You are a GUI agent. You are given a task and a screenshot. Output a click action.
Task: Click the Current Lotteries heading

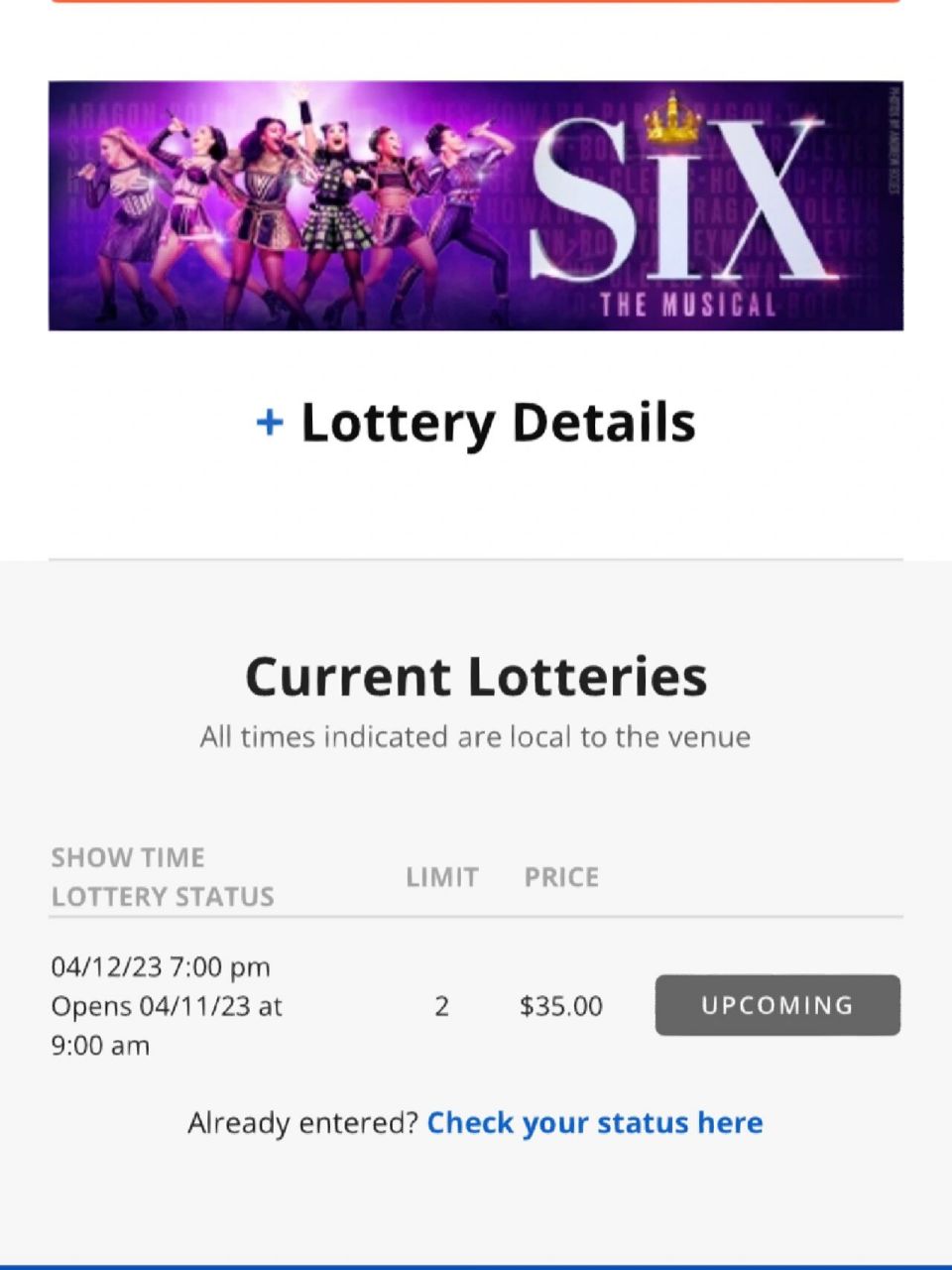click(x=476, y=677)
